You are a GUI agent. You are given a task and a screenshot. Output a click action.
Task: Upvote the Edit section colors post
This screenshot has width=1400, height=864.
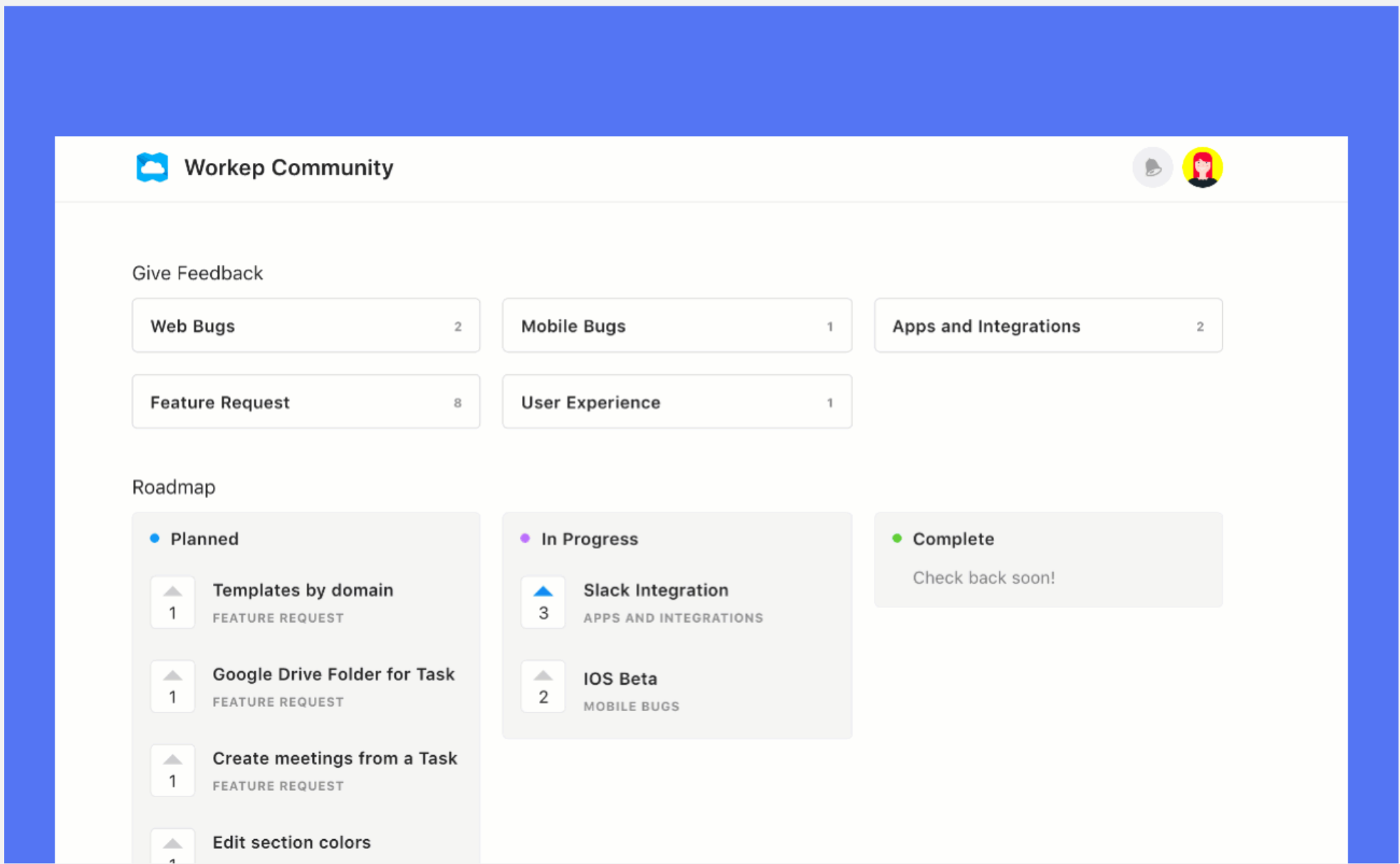[x=172, y=847]
